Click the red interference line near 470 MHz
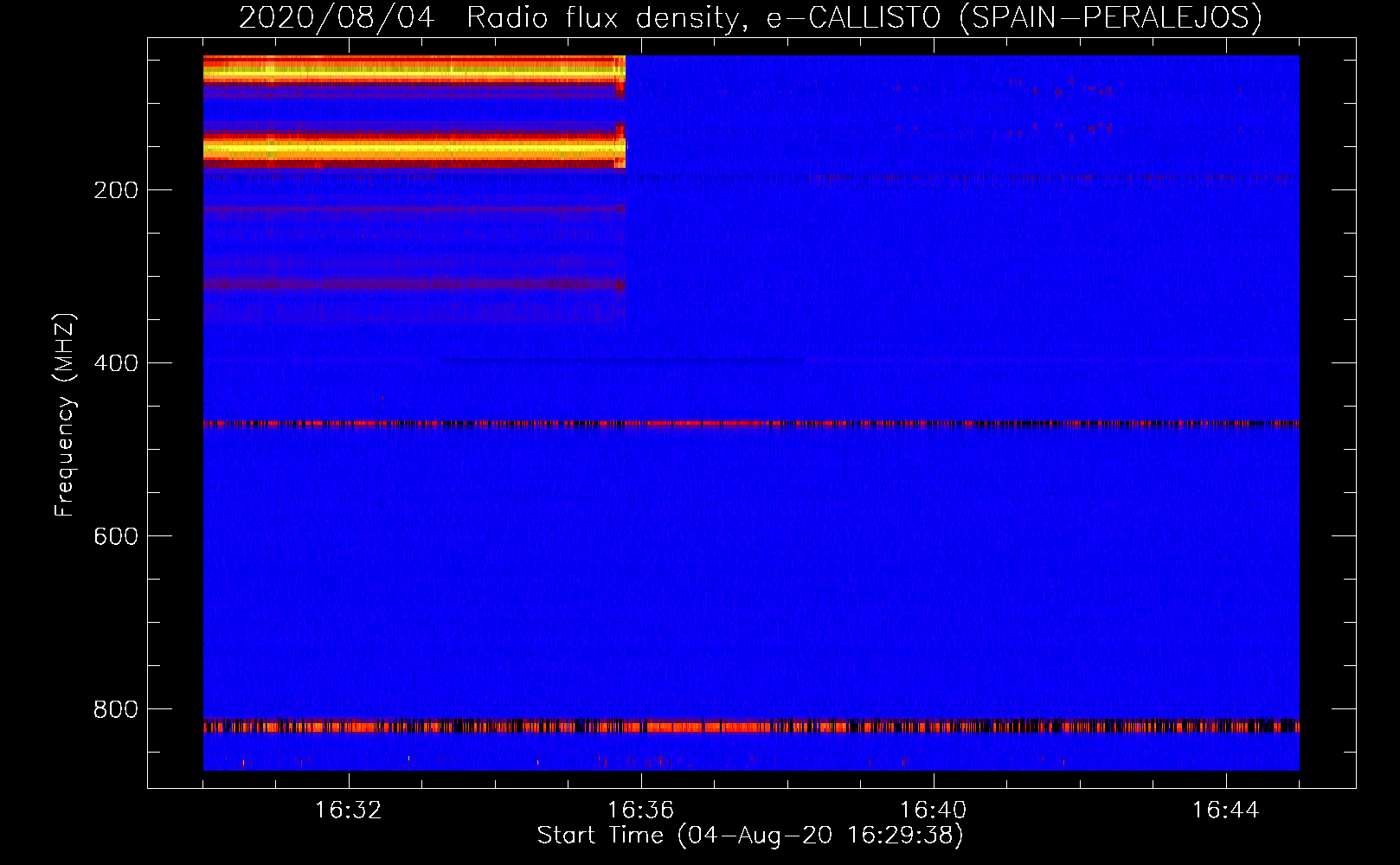The height and width of the screenshot is (865, 1400). 751,424
